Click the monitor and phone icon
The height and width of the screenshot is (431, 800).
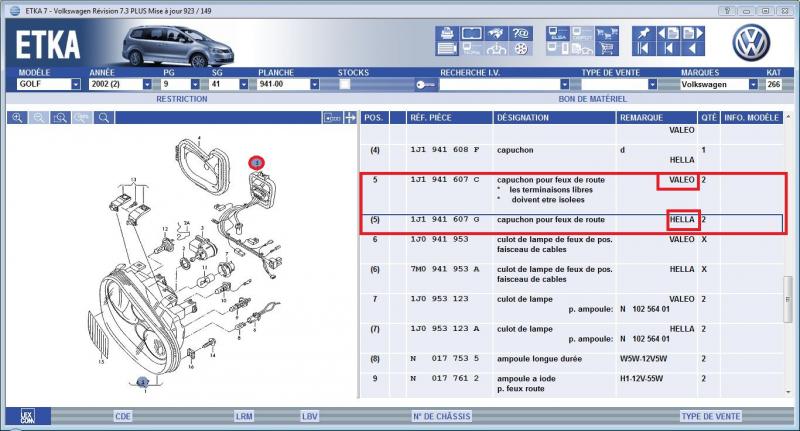click(x=558, y=48)
